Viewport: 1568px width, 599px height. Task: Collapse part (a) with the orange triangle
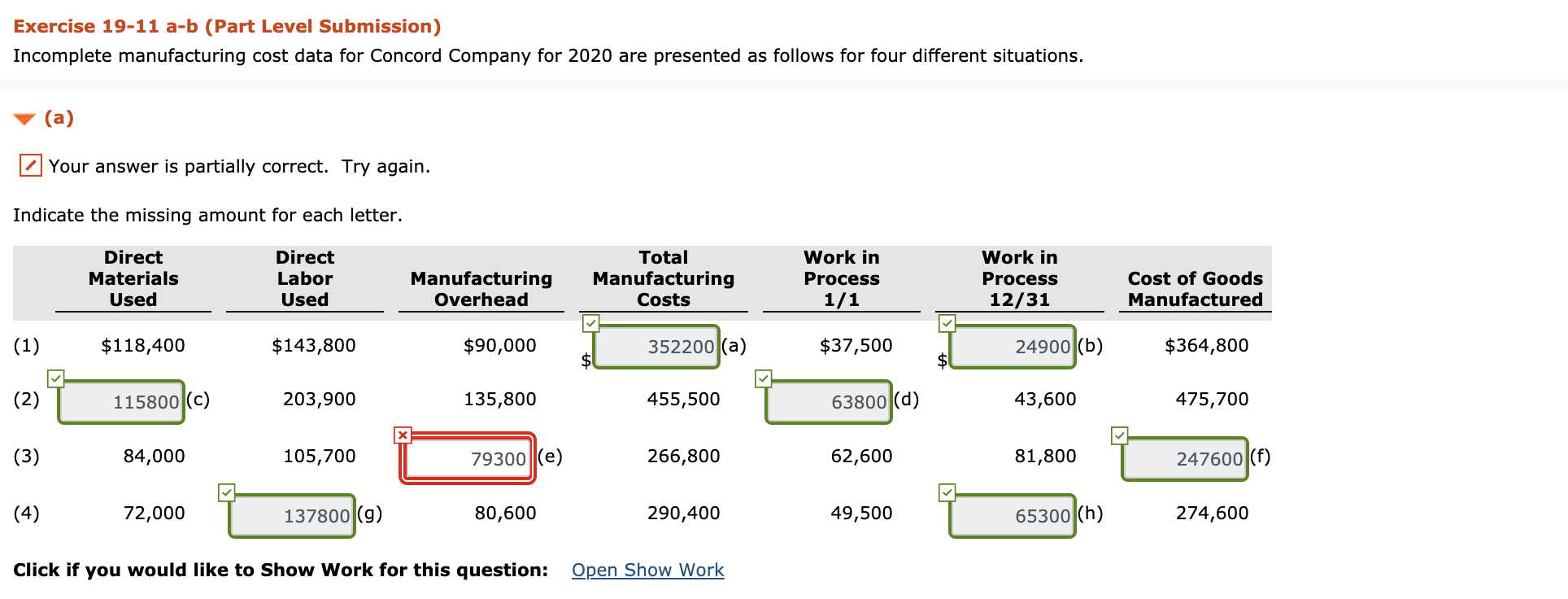[x=24, y=119]
